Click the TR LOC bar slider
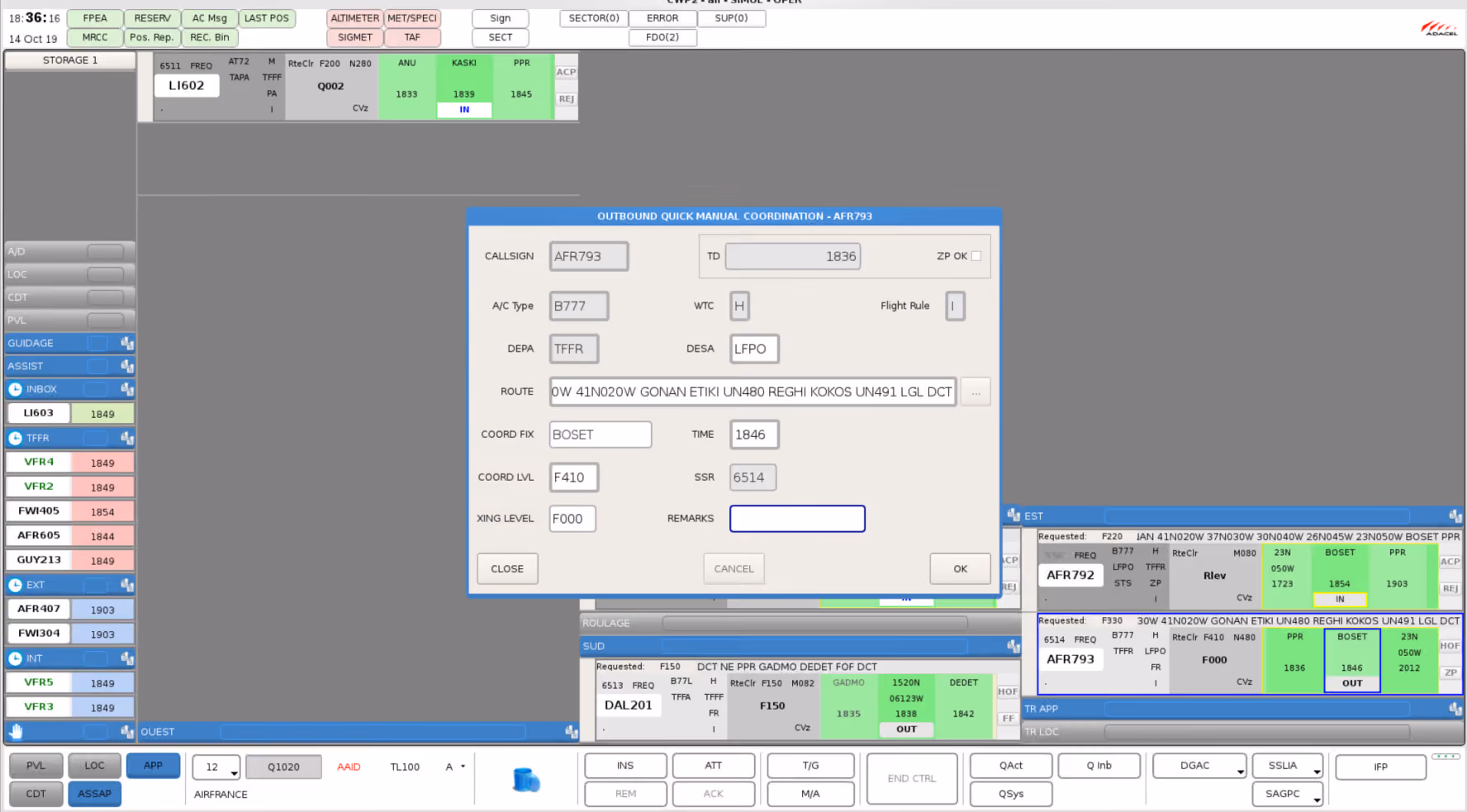The image size is (1467, 812). [x=1256, y=732]
